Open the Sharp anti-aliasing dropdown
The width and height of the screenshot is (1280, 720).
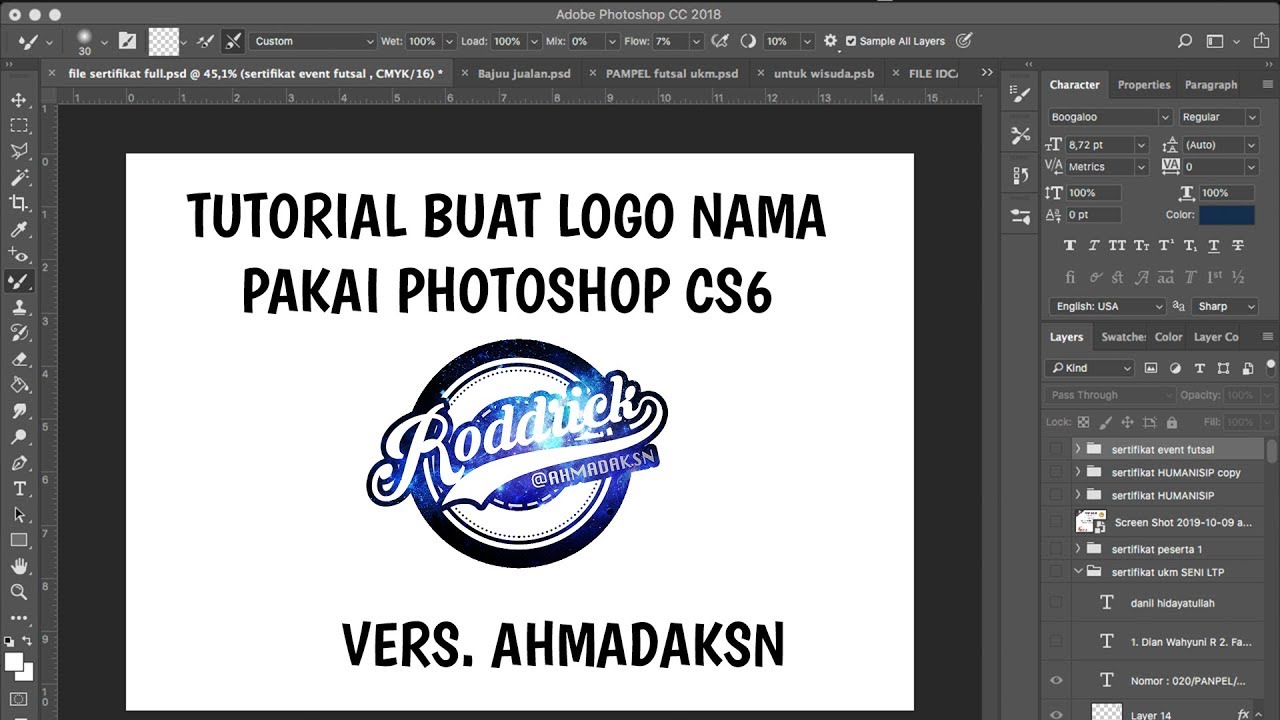pos(1224,306)
